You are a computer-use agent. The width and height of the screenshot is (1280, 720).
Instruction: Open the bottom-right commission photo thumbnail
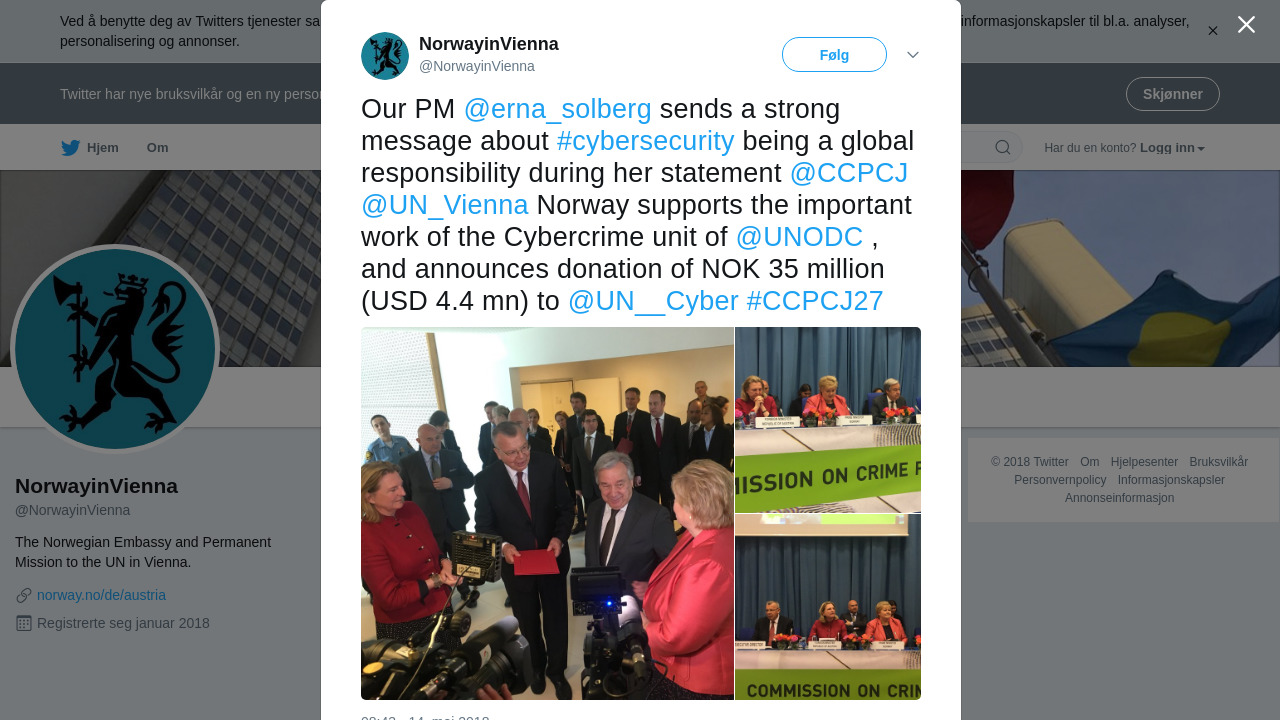pos(828,607)
